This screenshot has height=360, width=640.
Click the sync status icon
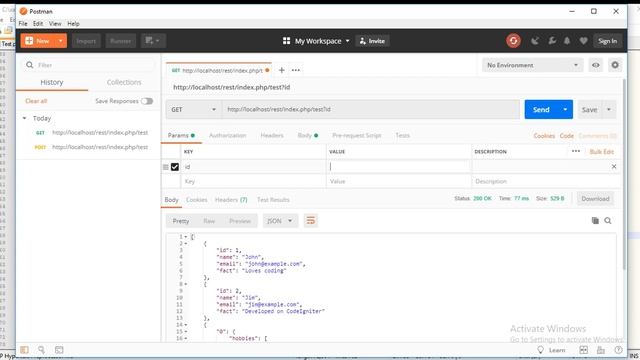point(513,41)
